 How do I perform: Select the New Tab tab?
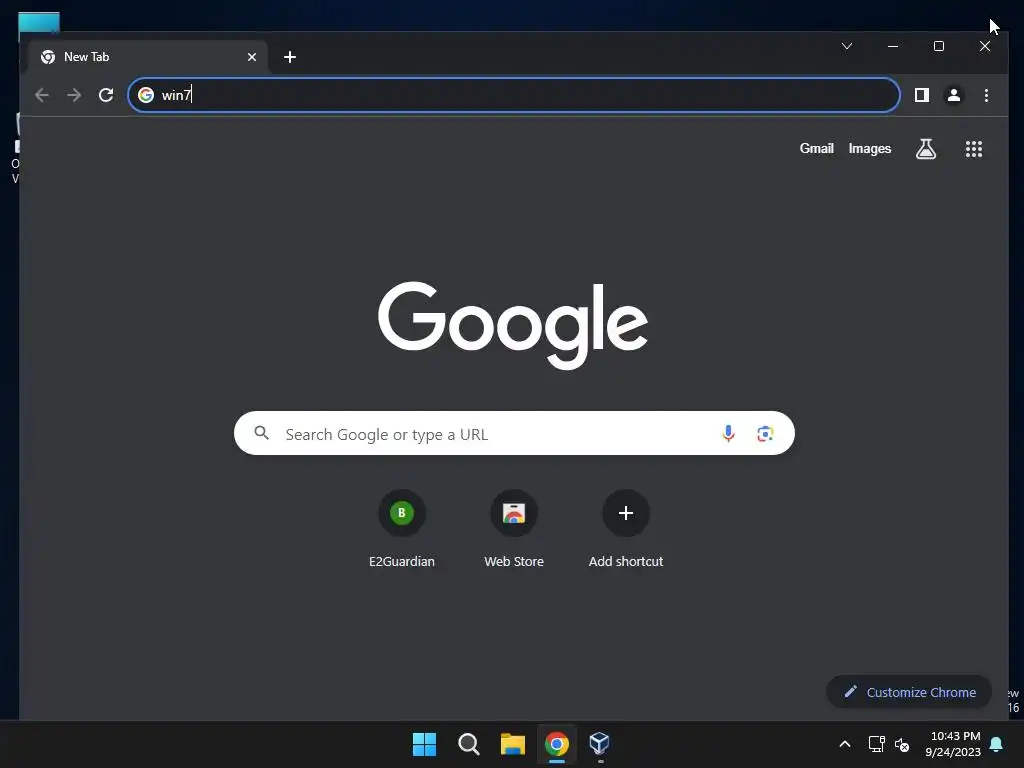coord(148,57)
